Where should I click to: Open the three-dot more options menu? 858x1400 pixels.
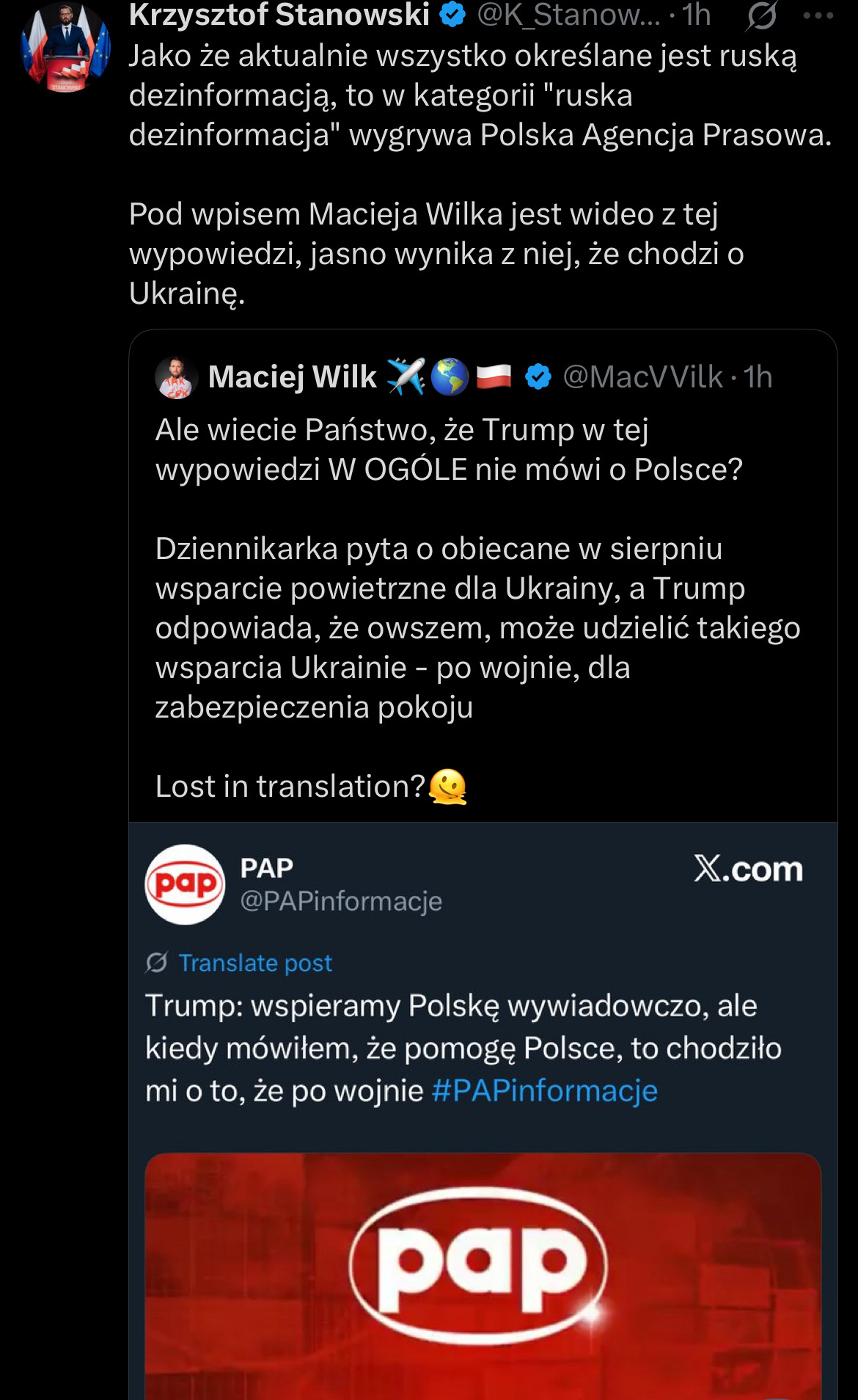(818, 16)
